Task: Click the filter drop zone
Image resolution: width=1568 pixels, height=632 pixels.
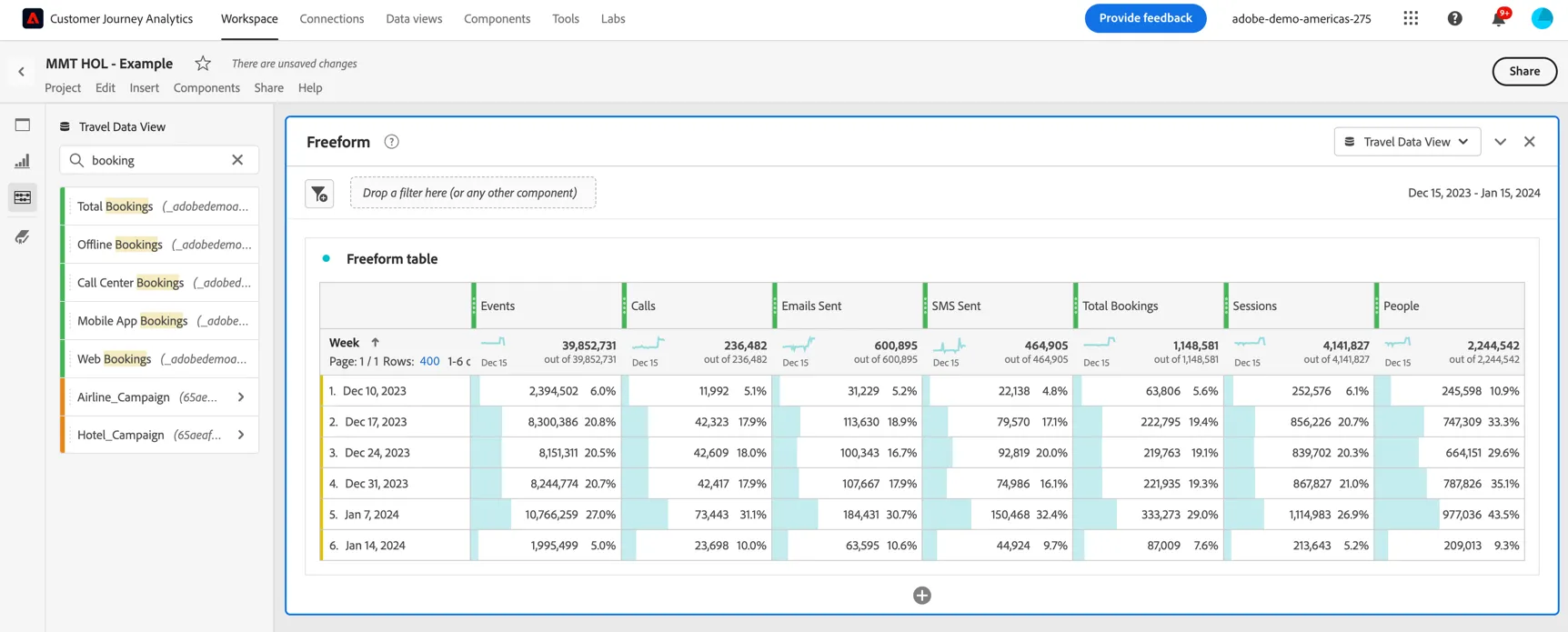Action: coord(473,193)
